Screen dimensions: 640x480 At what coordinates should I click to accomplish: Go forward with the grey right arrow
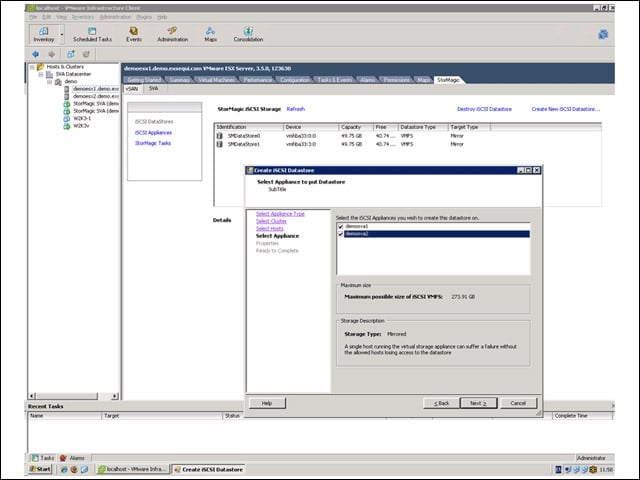[51, 54]
